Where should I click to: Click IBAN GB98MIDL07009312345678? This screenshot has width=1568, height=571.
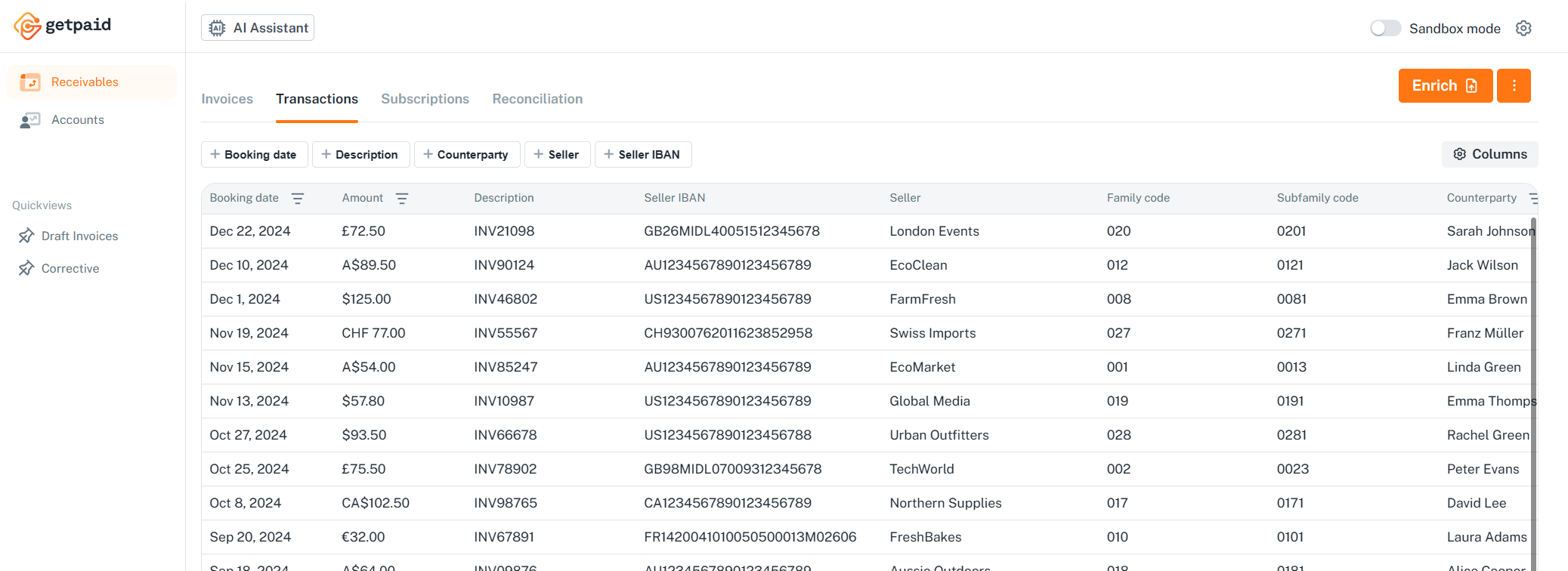pyautogui.click(x=732, y=469)
